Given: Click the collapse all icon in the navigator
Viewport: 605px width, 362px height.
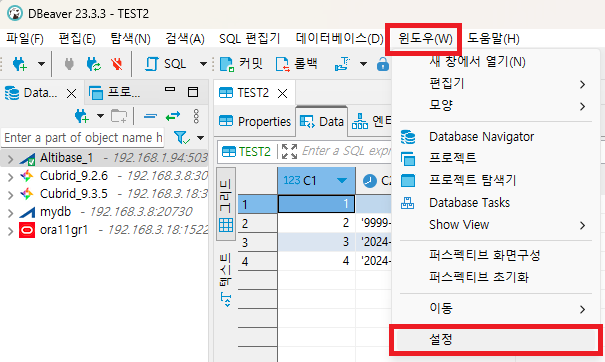Looking at the screenshot, I should [x=150, y=116].
